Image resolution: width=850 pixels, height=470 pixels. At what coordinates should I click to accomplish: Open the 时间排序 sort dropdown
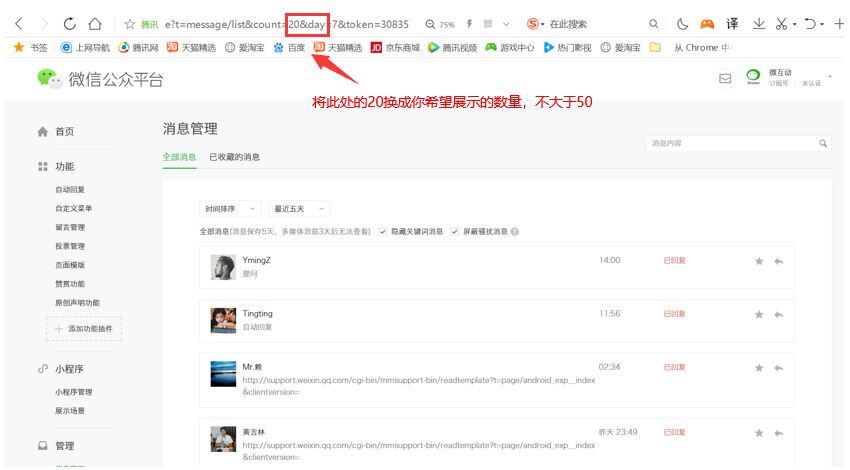[x=230, y=209]
